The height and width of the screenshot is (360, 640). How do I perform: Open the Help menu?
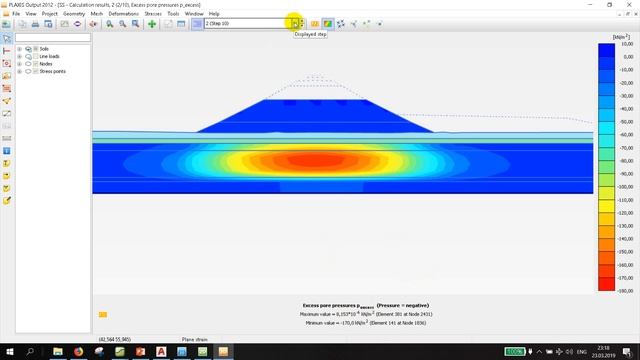click(x=214, y=13)
